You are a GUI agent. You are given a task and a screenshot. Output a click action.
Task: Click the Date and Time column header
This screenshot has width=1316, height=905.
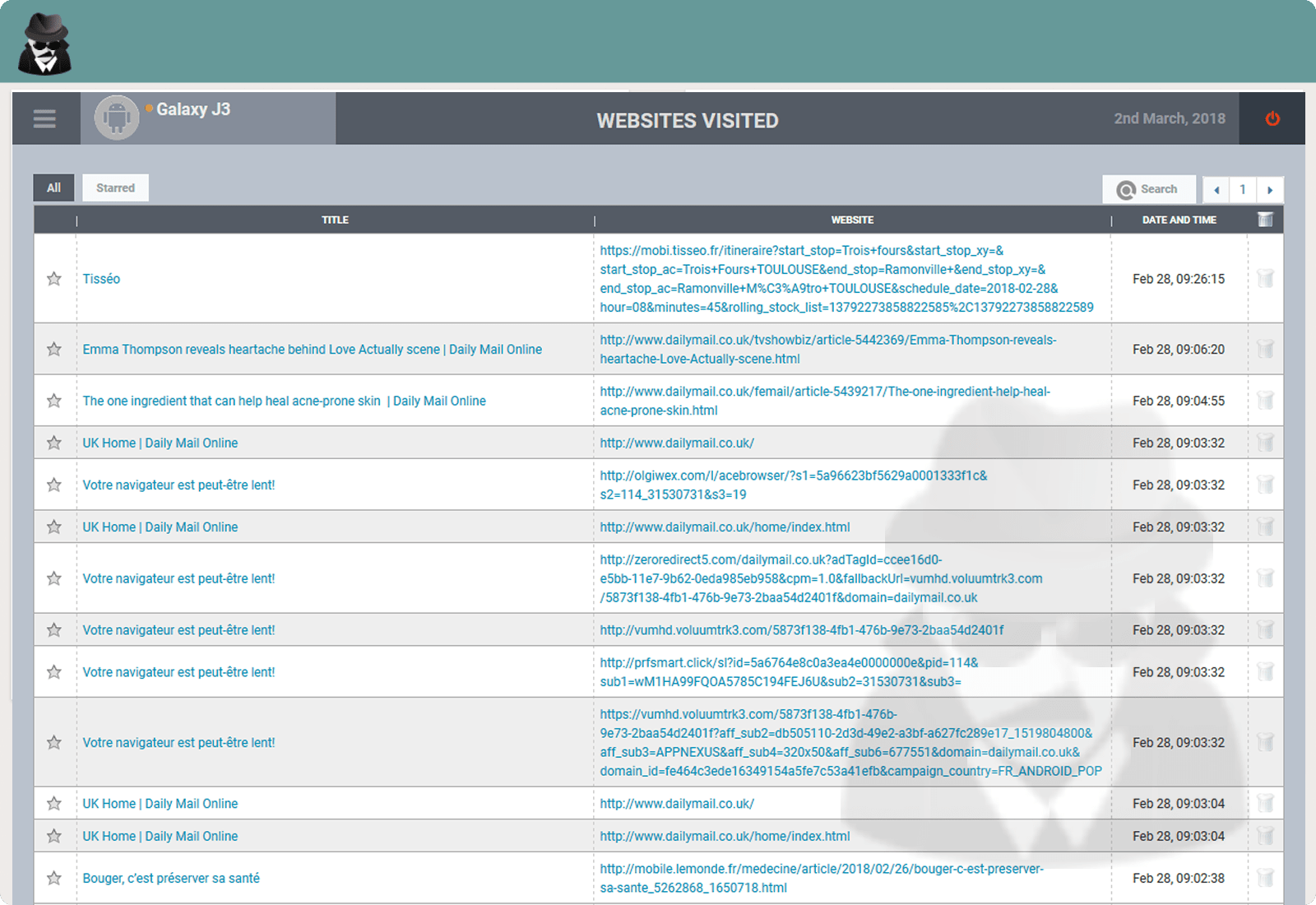pyautogui.click(x=1179, y=220)
